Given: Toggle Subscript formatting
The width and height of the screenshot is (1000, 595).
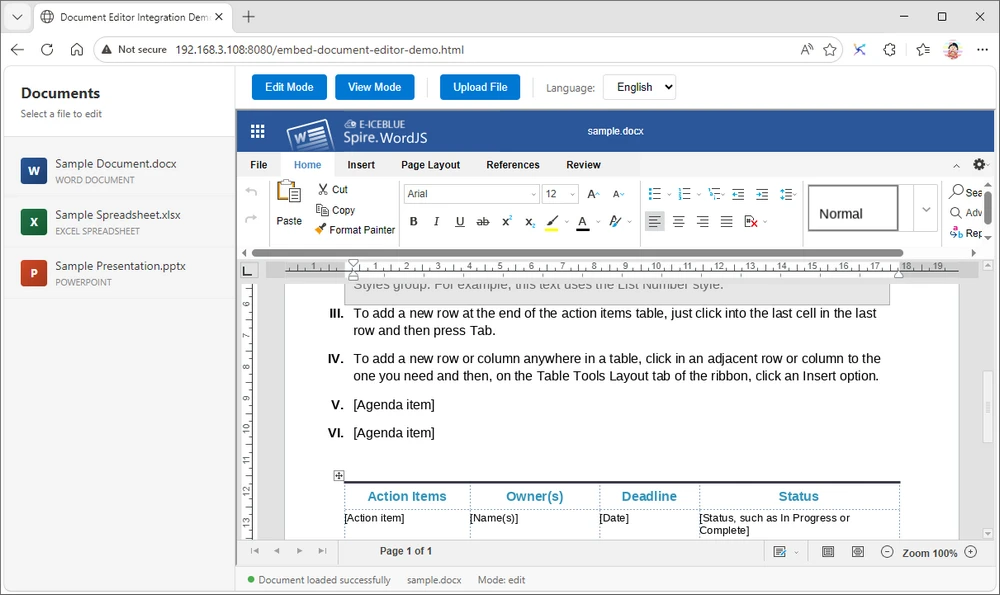Looking at the screenshot, I should pos(529,221).
